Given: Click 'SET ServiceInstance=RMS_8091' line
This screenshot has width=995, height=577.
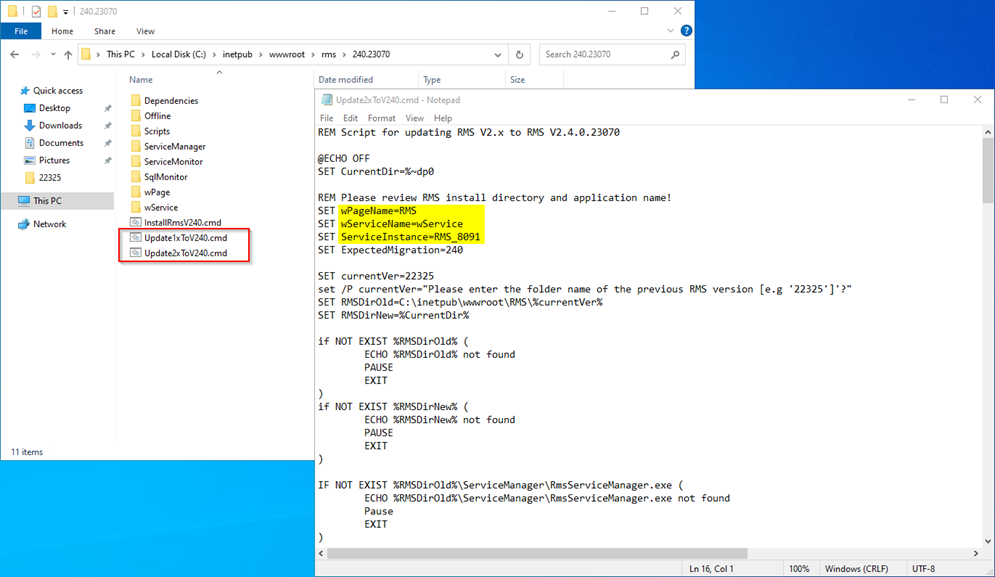Looking at the screenshot, I should tap(399, 237).
